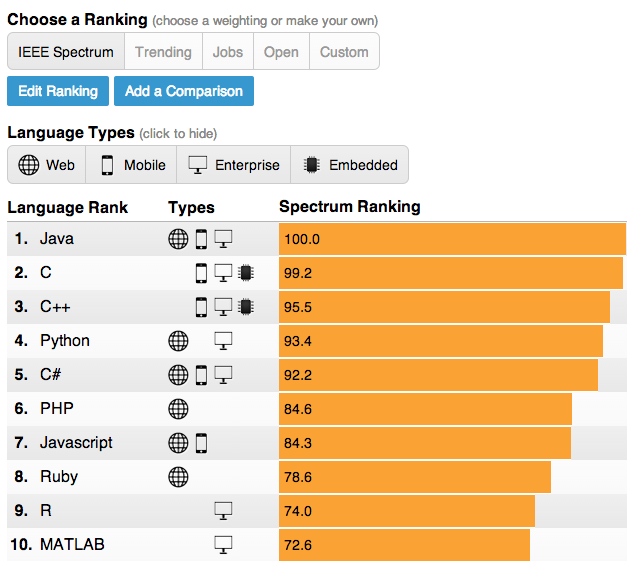Click the embedded chip icon in C++ row
The image size is (635, 561).
245,307
